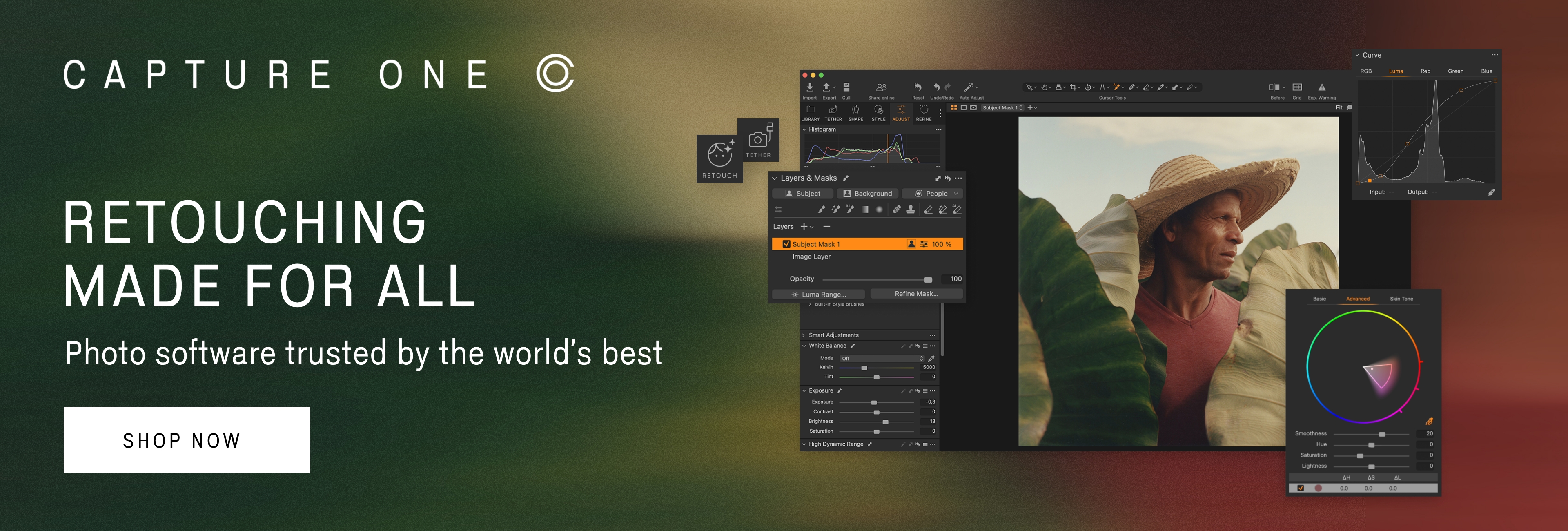Switch to the Style tool tab

[x=878, y=113]
